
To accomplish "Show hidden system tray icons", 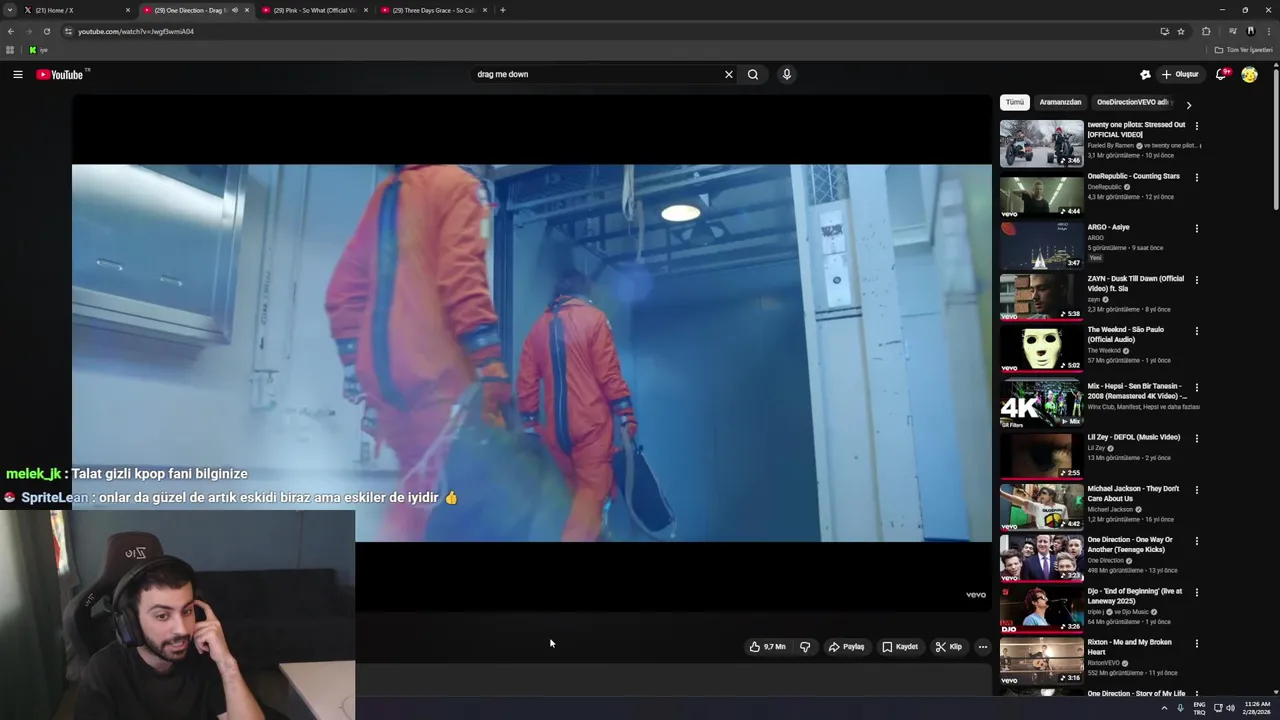I will [x=1164, y=708].
